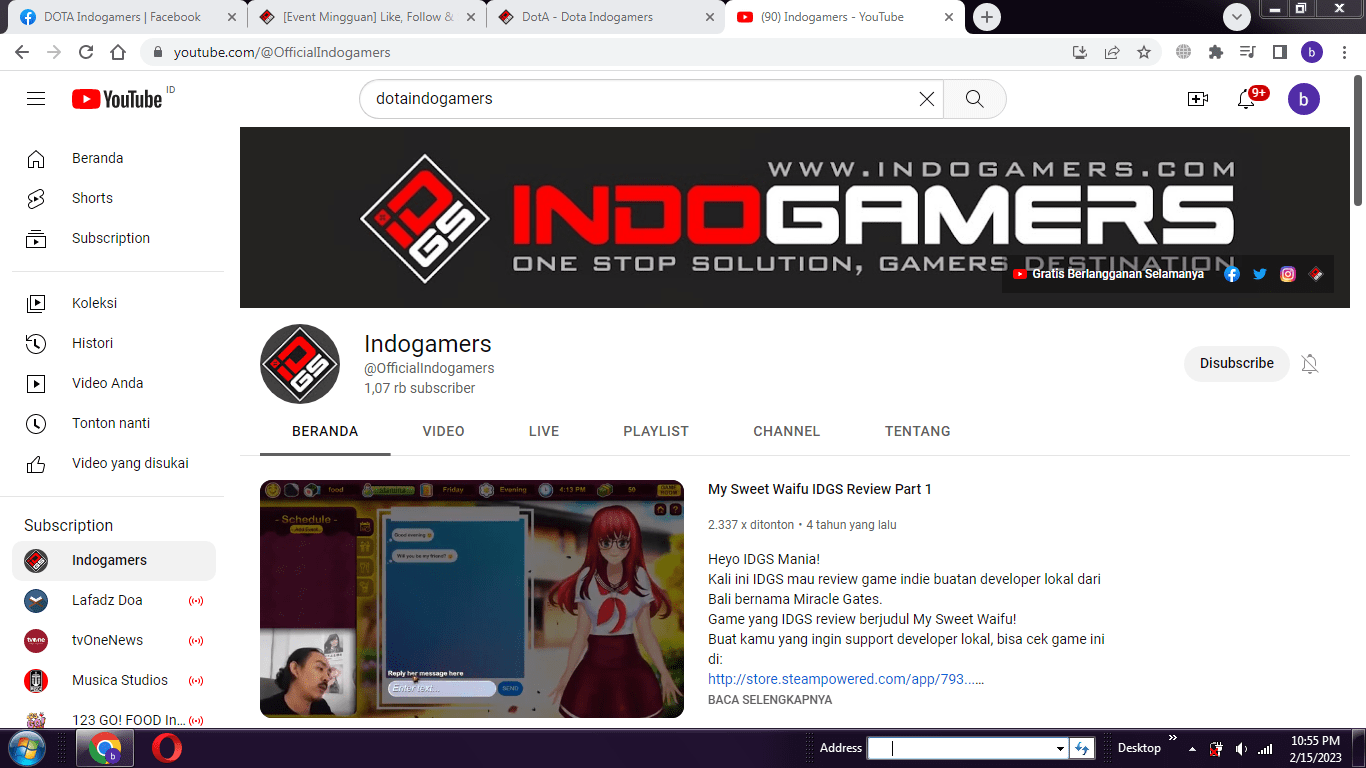The width and height of the screenshot is (1366, 768).
Task: Switch to the PLAYLIST channel tab
Action: [x=656, y=431]
